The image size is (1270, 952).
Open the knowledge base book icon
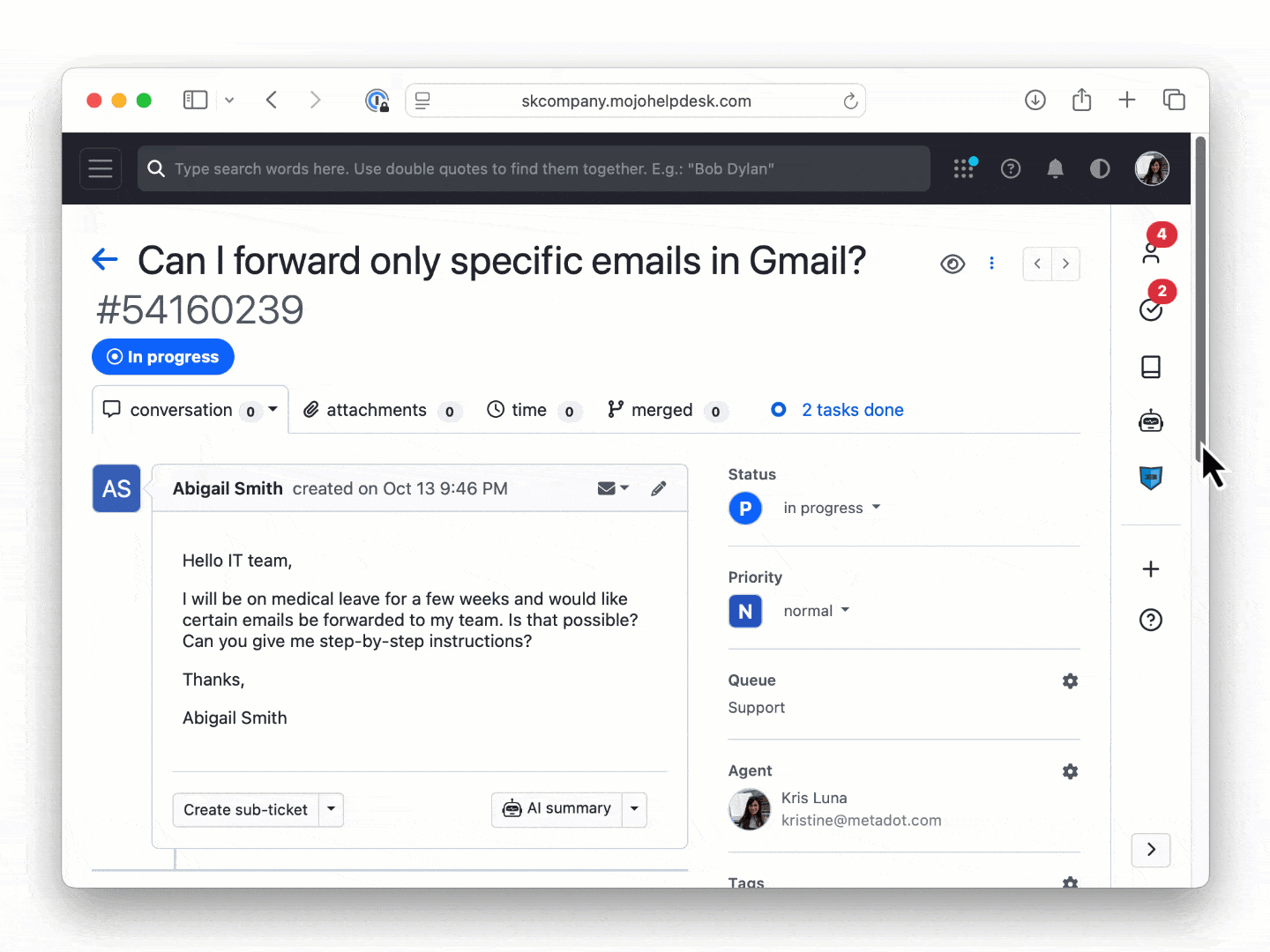1151,367
